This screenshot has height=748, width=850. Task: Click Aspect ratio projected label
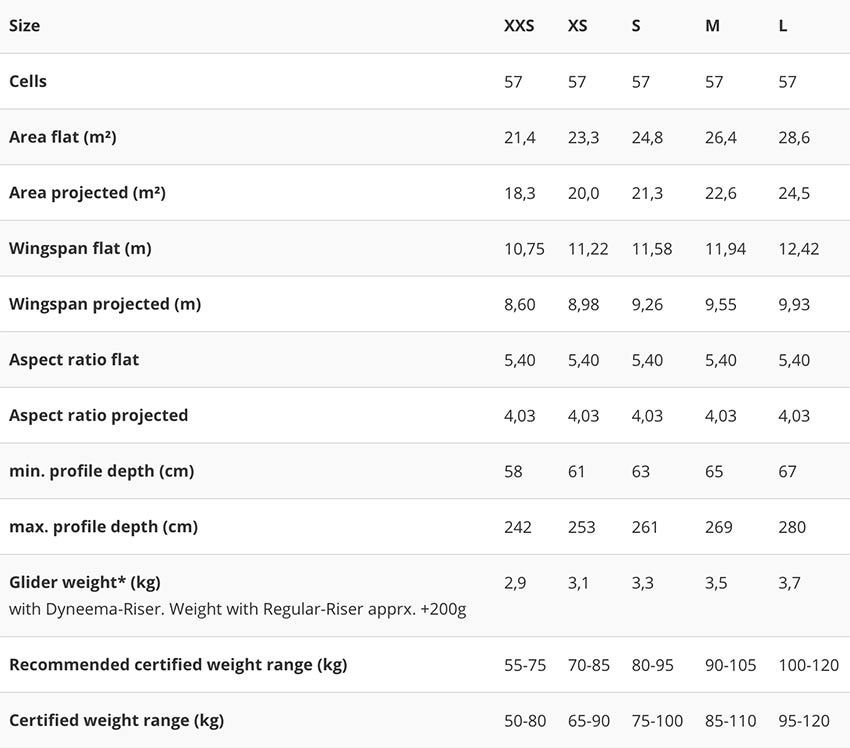pyautogui.click(x=98, y=416)
